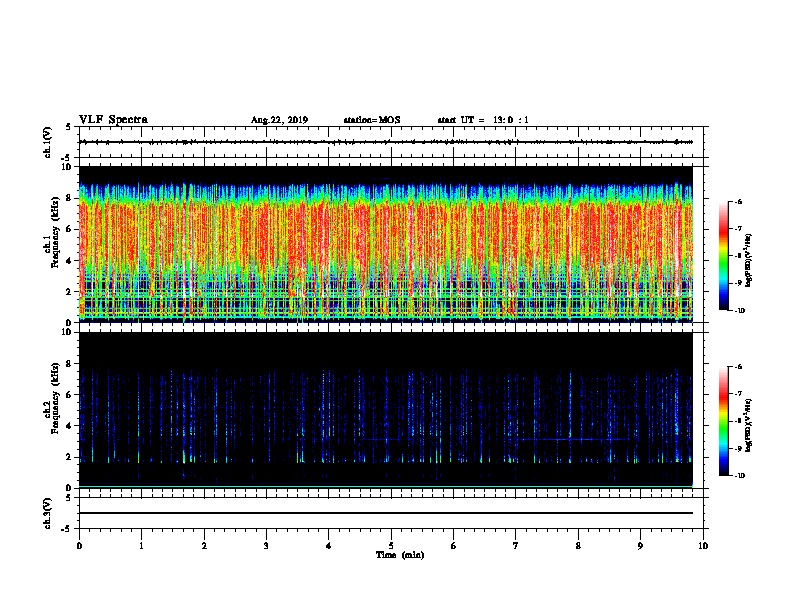Click time axis tick label "3"
The height and width of the screenshot is (612, 792).
[x=266, y=546]
